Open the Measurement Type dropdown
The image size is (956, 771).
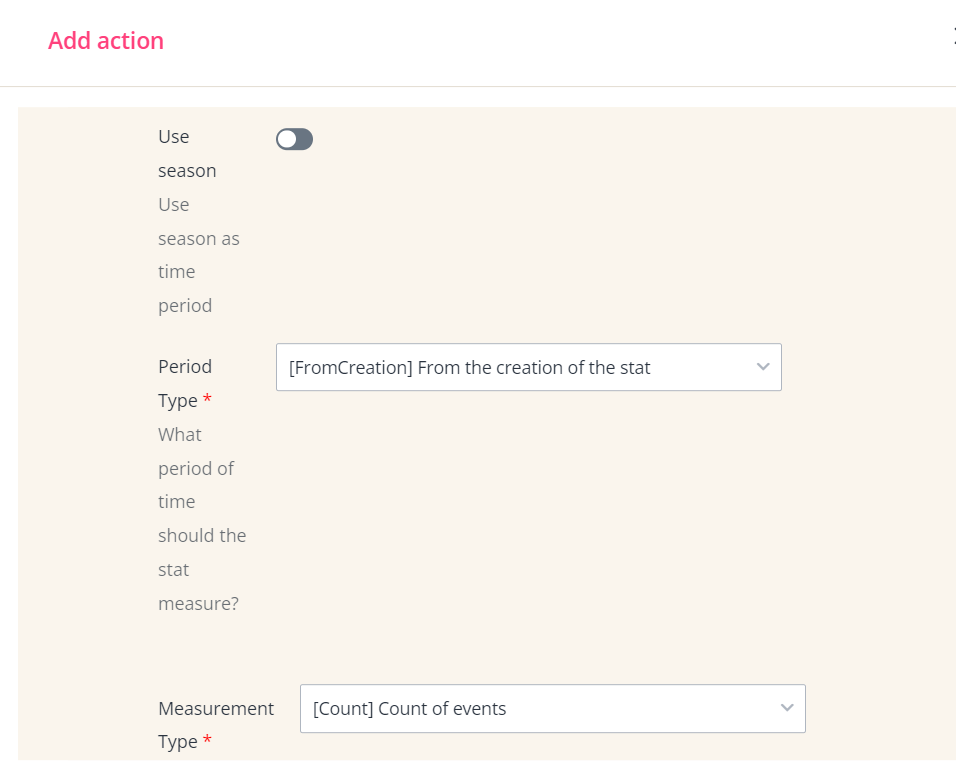tap(552, 708)
